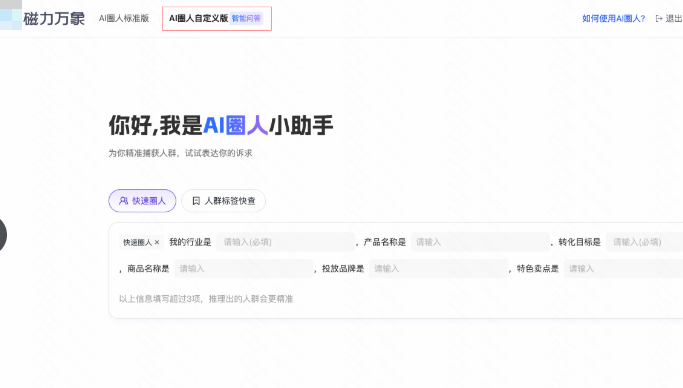
Task: Open the 如何使用AI圈人? help link
Action: point(613,18)
